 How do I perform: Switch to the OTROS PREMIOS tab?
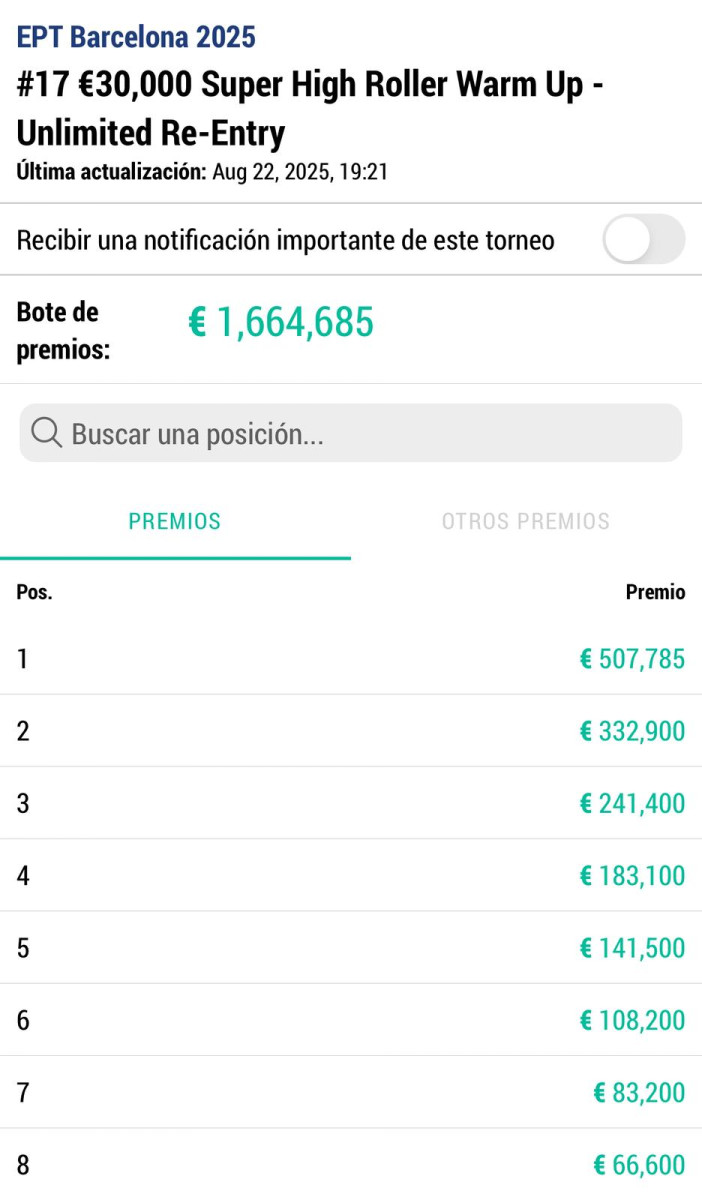pyautogui.click(x=526, y=521)
